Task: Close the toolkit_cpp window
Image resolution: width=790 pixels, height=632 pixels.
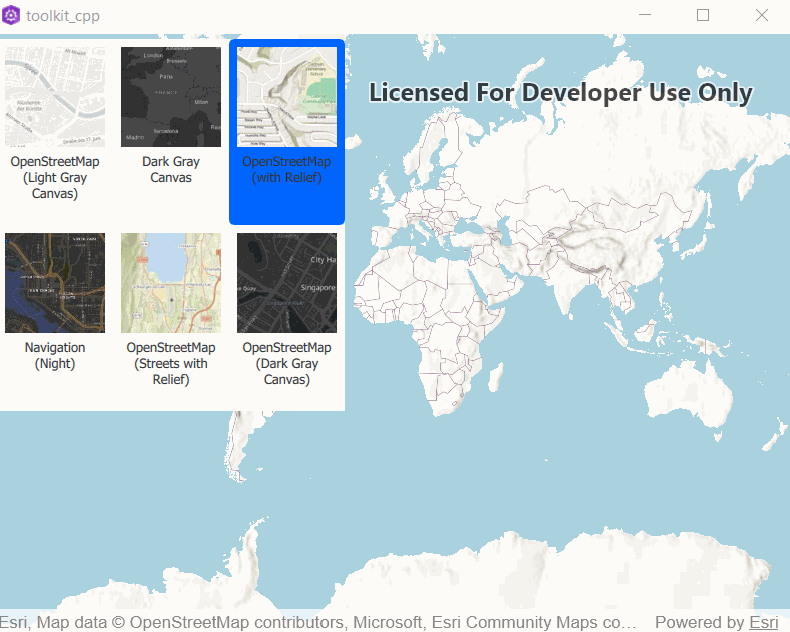Action: click(x=761, y=15)
